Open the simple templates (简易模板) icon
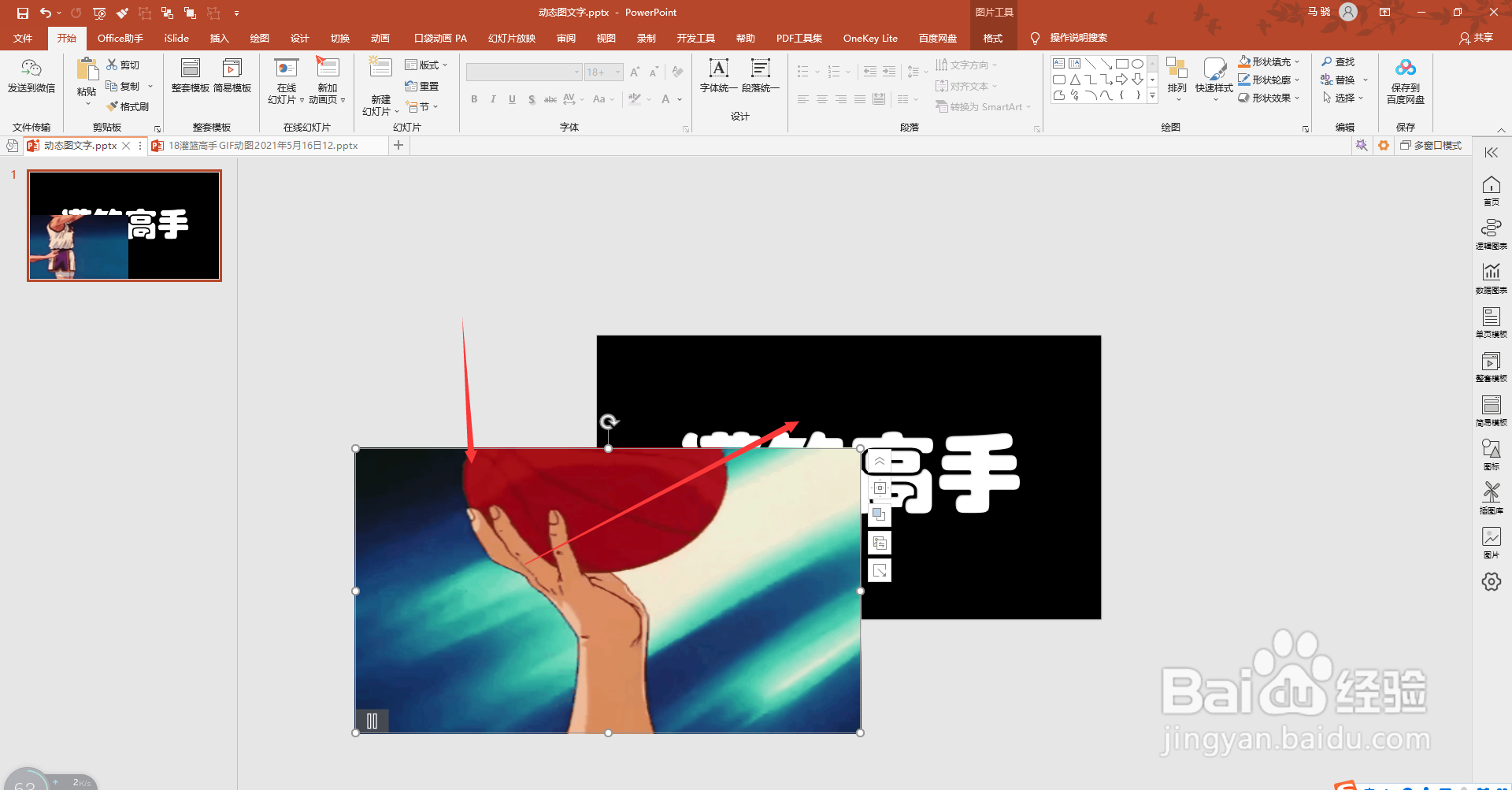Image resolution: width=1512 pixels, height=790 pixels. click(x=232, y=68)
